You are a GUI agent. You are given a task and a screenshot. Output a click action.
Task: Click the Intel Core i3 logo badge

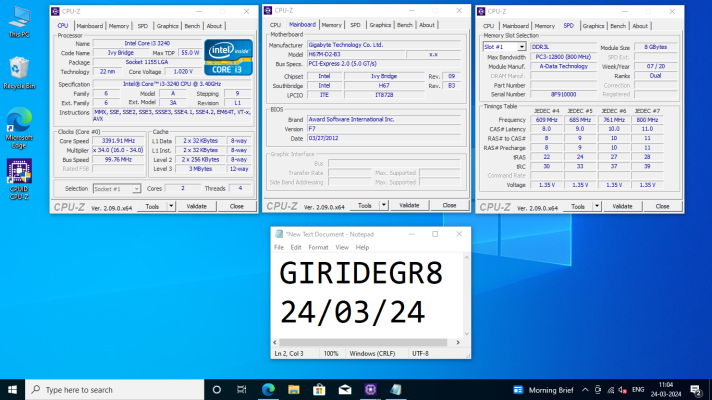(228, 57)
